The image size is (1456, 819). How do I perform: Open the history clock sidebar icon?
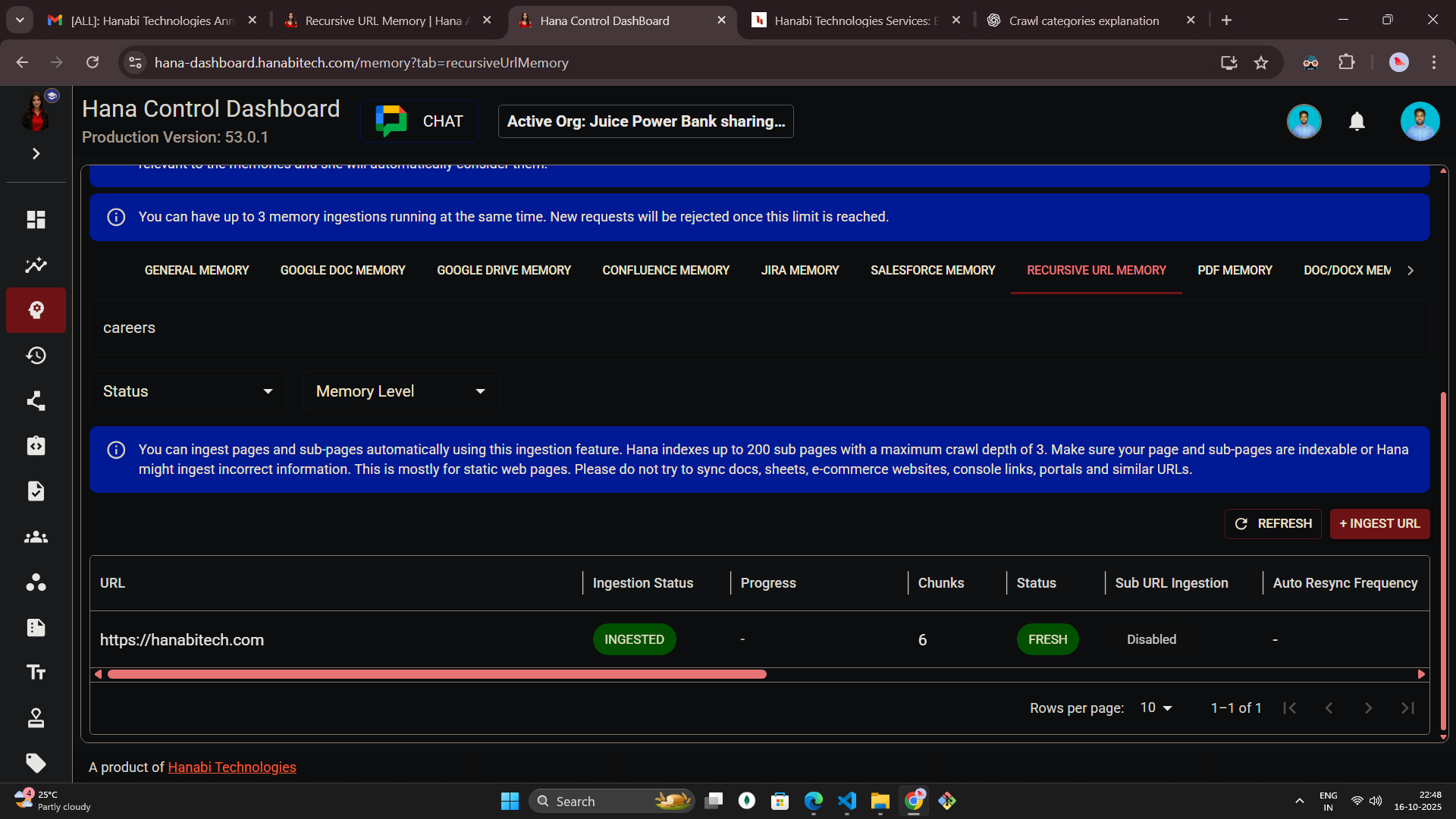[x=36, y=356]
